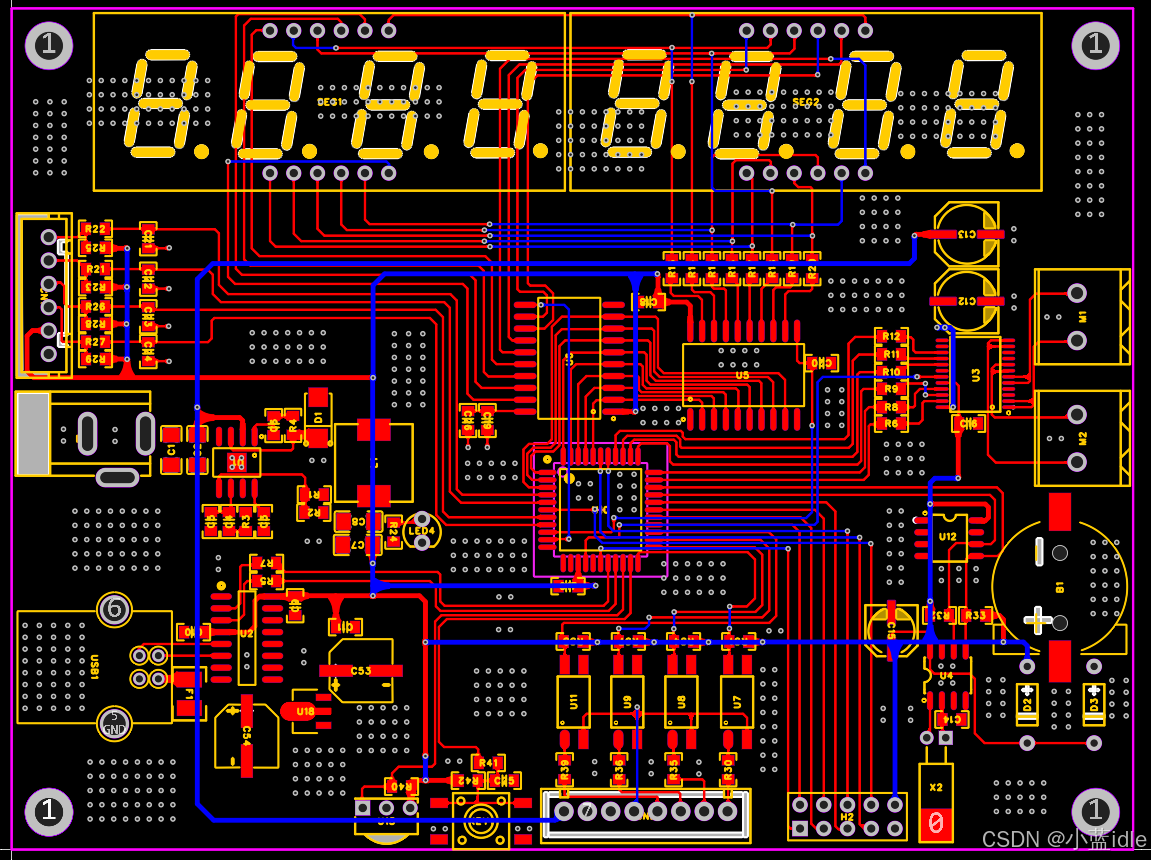The width and height of the screenshot is (1151, 860).
Task: Click the U4 IC footprint
Action: coord(946,675)
